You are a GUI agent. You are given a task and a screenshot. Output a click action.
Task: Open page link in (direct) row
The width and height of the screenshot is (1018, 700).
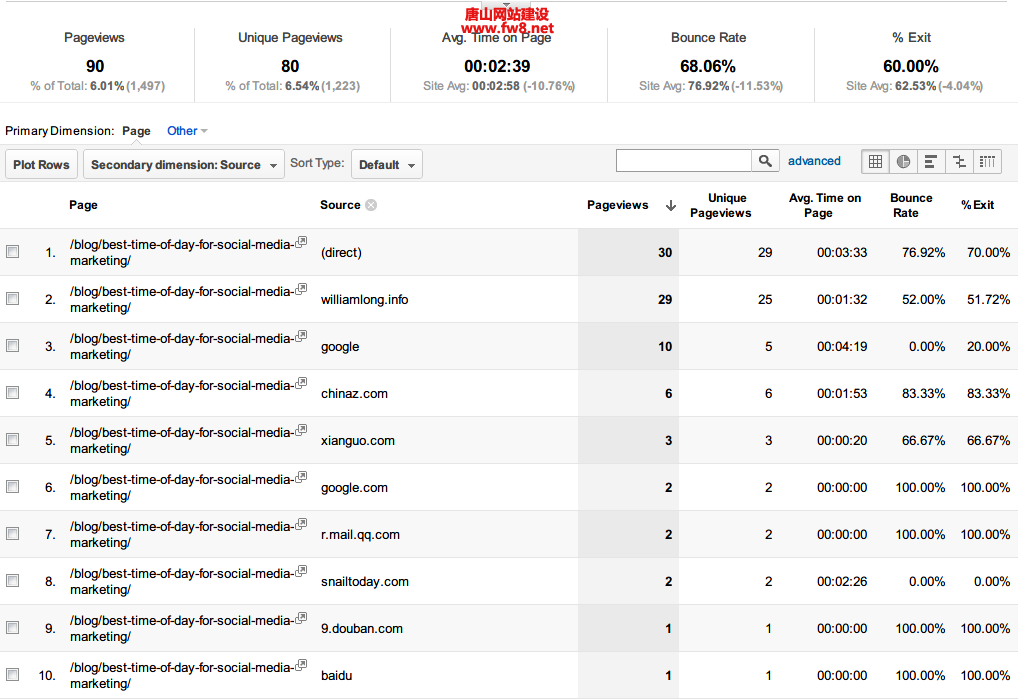[181, 253]
